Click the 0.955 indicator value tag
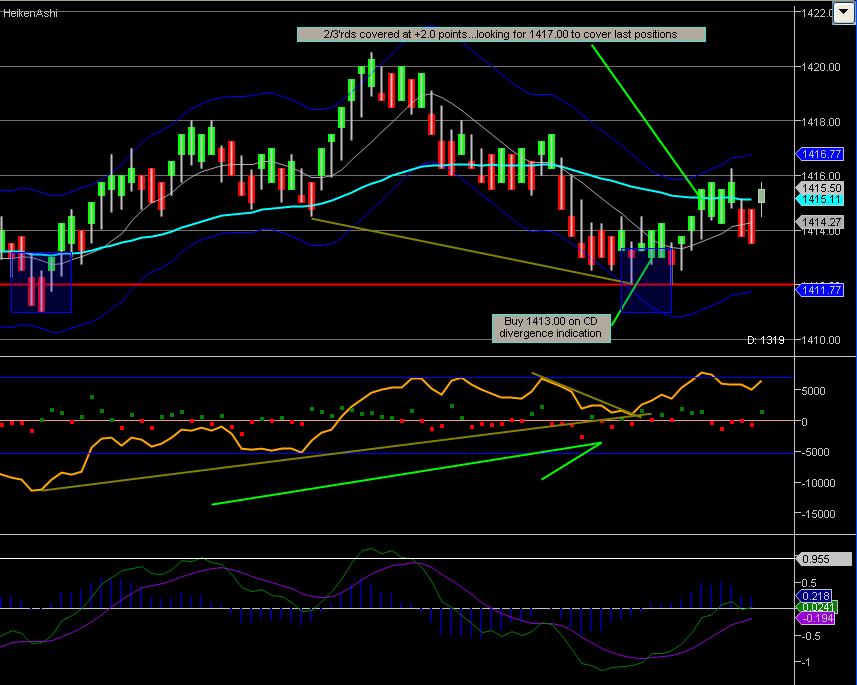 point(824,559)
